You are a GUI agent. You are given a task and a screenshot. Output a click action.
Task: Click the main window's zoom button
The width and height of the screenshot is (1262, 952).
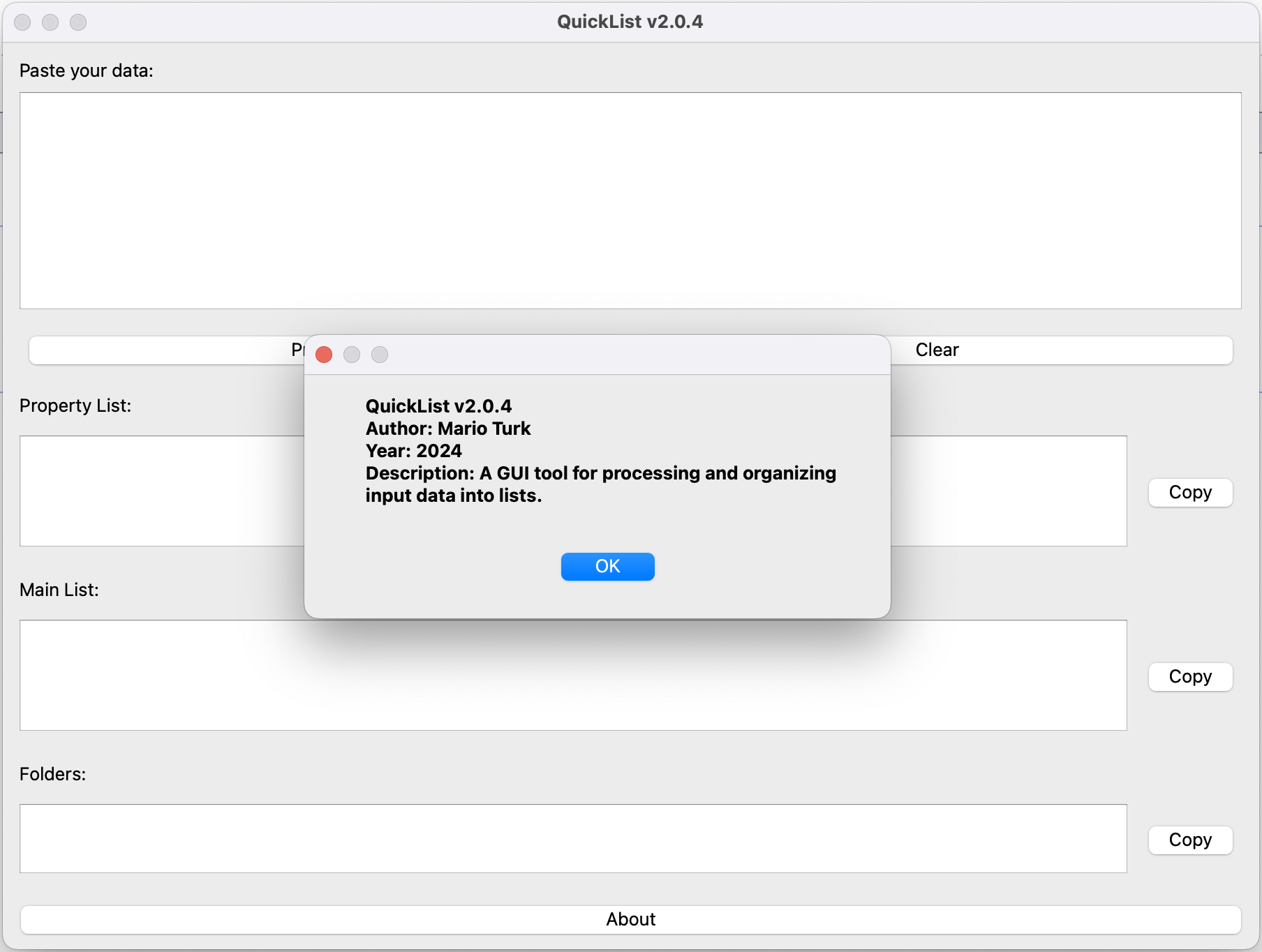[x=78, y=22]
